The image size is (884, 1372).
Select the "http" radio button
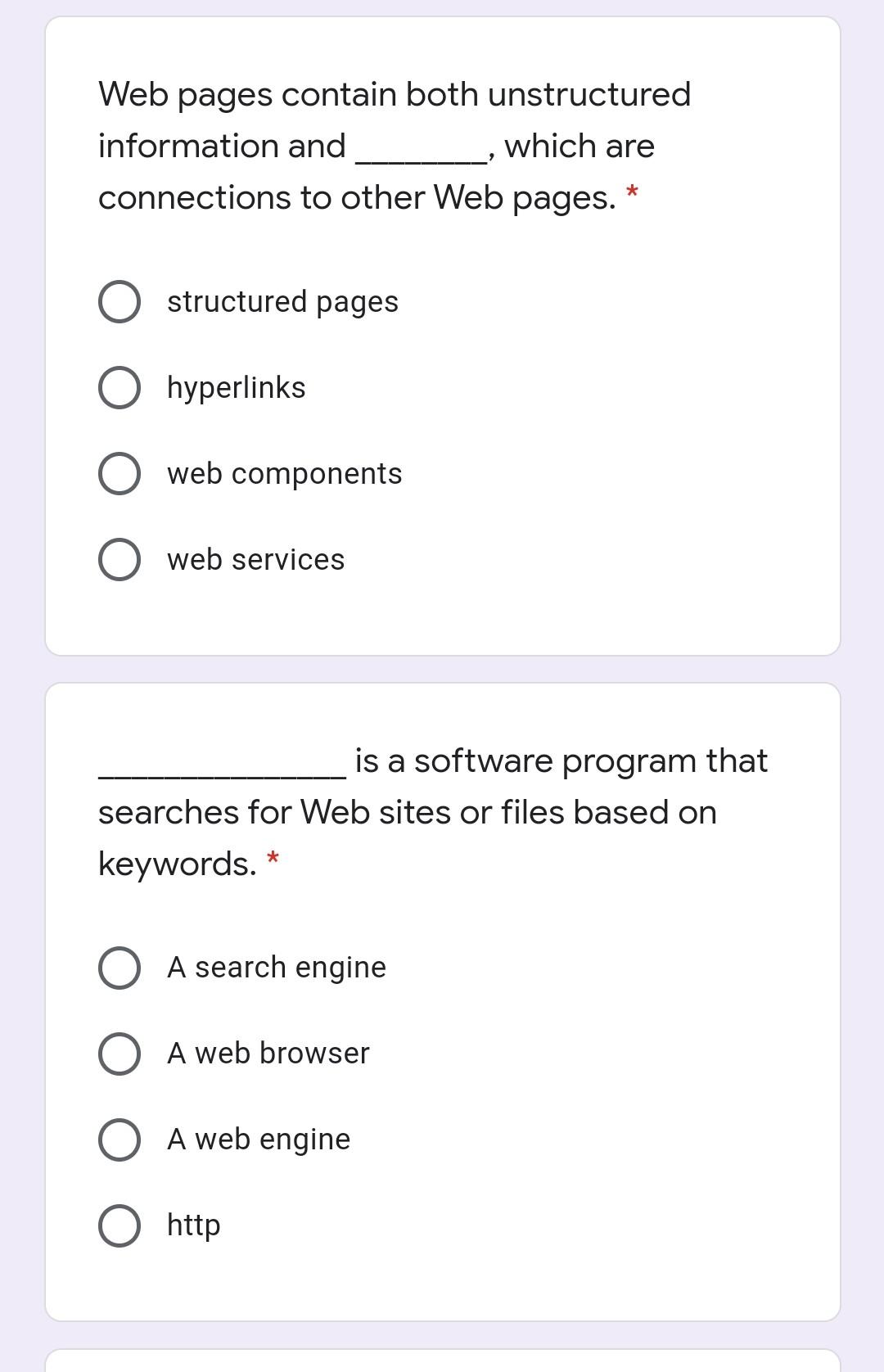pyautogui.click(x=119, y=1225)
